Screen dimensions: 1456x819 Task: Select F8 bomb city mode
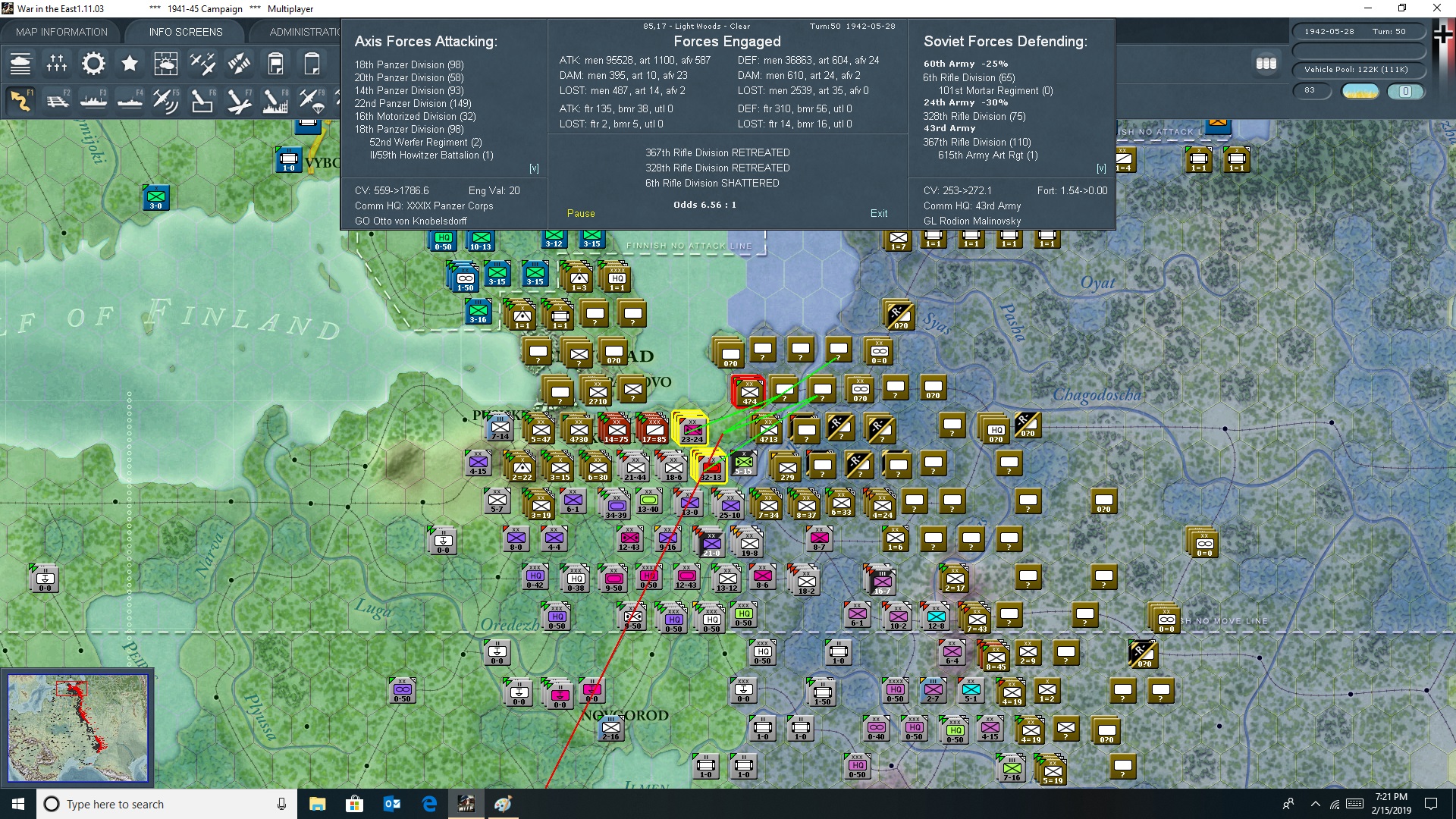coord(275,101)
